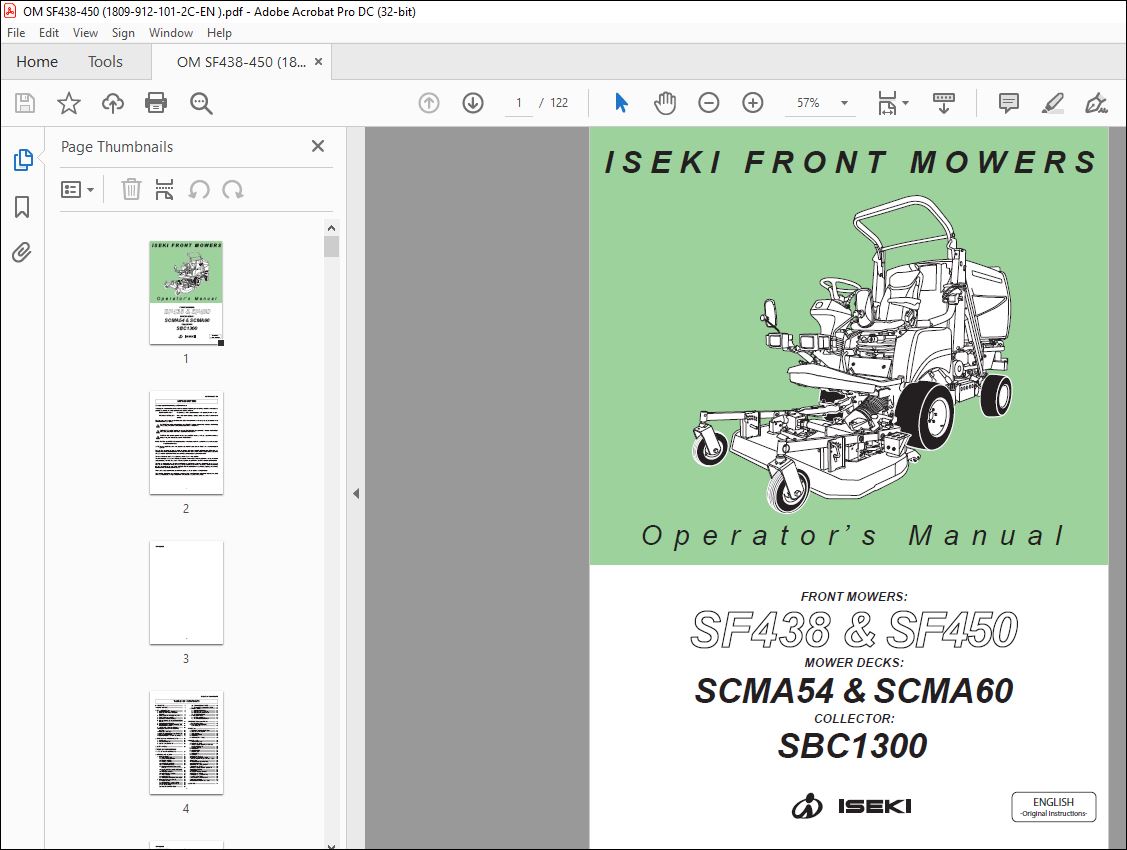Image resolution: width=1127 pixels, height=850 pixels.
Task: Go to previous page arrow
Action: (429, 103)
